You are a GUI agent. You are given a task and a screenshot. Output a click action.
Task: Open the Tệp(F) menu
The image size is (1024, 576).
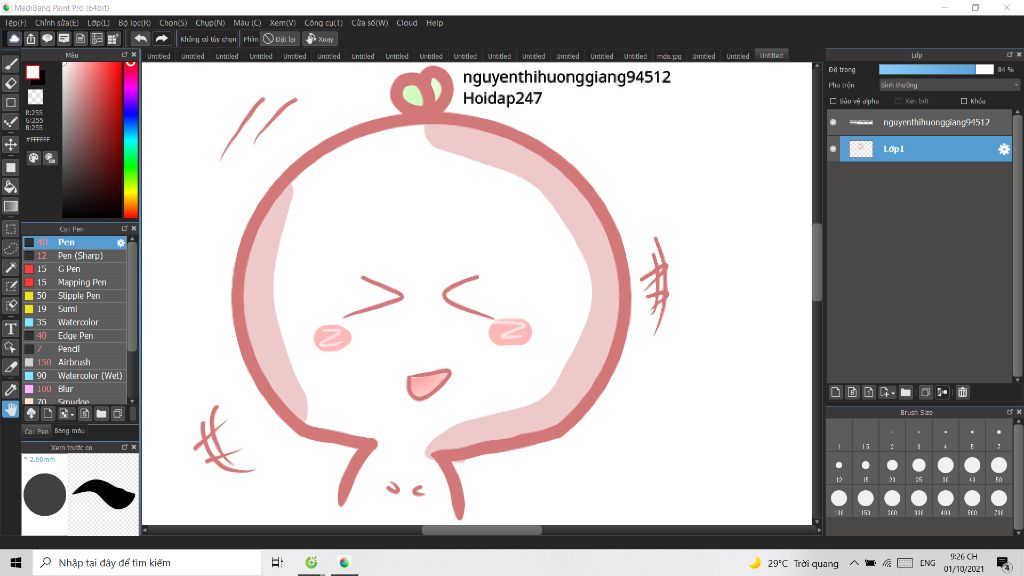(16, 23)
